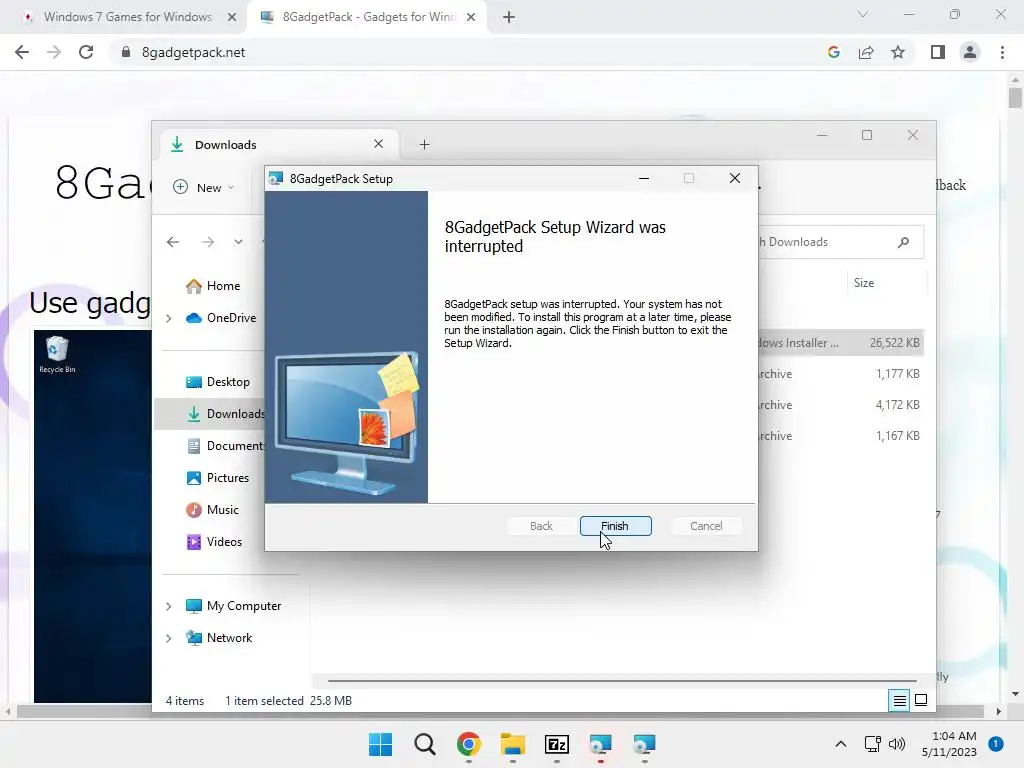
Task: Click the Back button in setup wizard
Action: (x=541, y=526)
